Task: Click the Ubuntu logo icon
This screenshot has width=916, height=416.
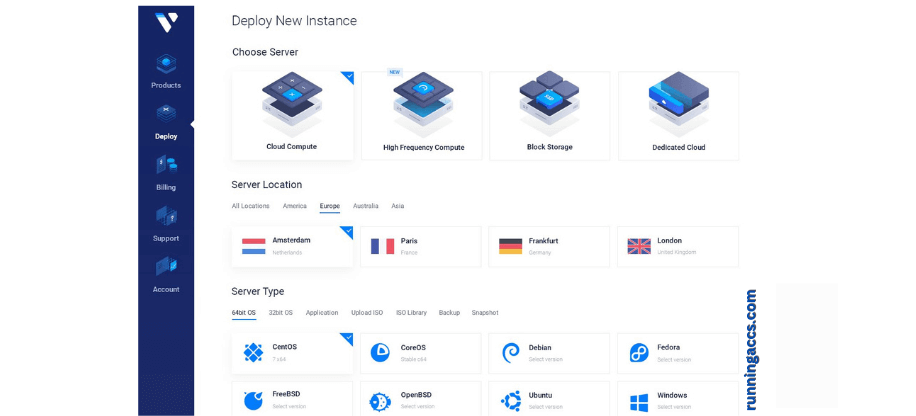Action: click(511, 401)
